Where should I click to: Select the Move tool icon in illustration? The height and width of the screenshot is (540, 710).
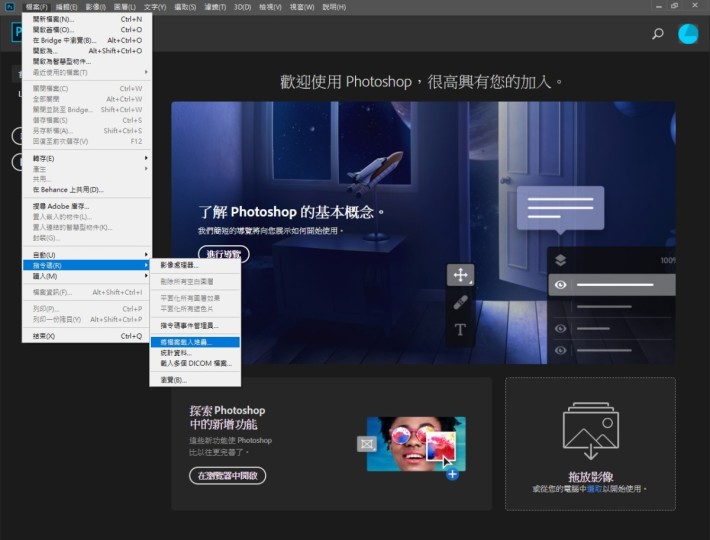pyautogui.click(x=461, y=275)
